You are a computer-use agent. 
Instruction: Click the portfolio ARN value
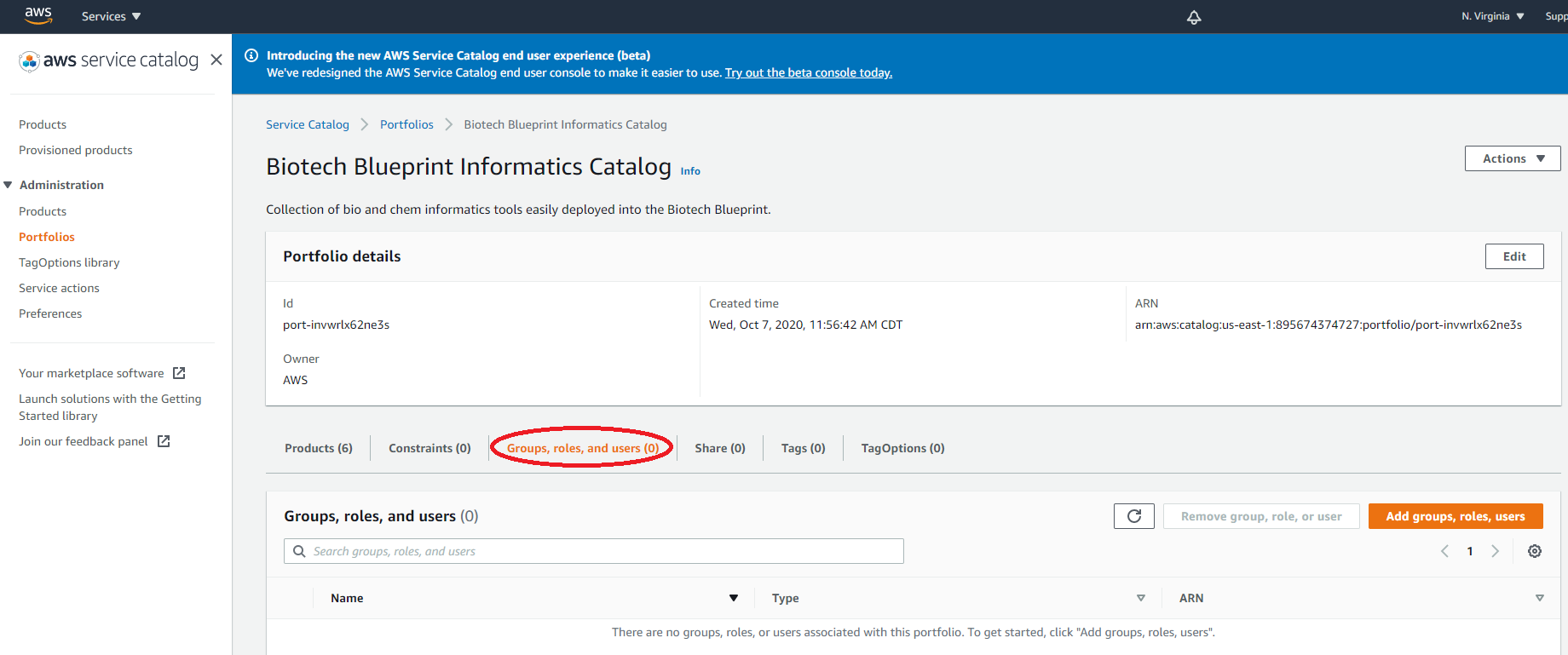(x=1328, y=325)
